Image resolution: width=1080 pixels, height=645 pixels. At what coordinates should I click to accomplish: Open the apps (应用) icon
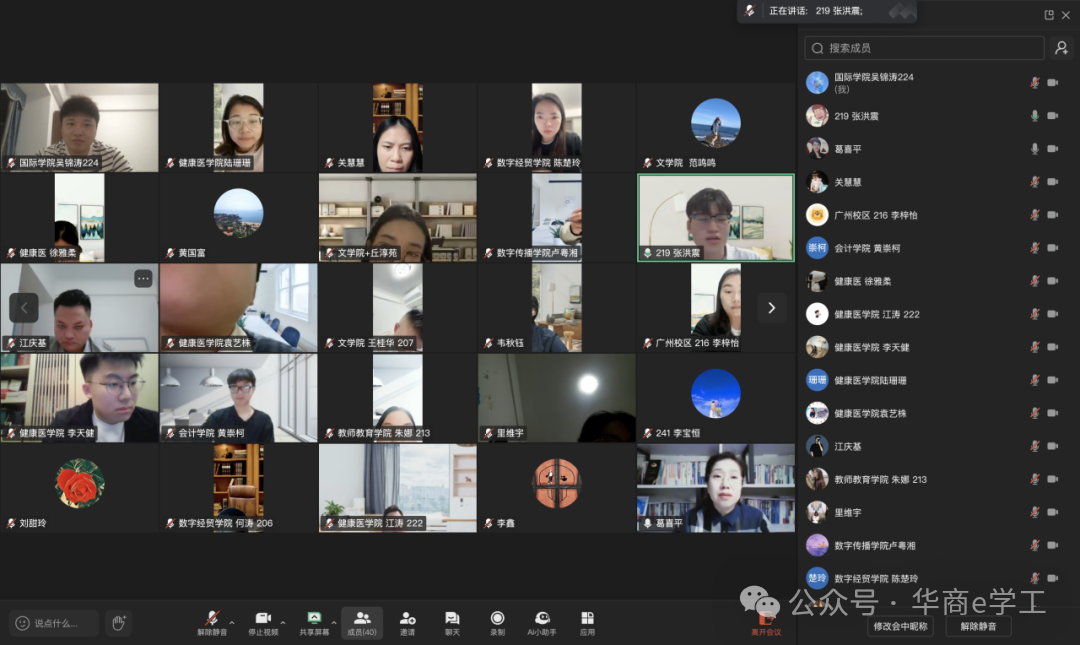(x=587, y=623)
